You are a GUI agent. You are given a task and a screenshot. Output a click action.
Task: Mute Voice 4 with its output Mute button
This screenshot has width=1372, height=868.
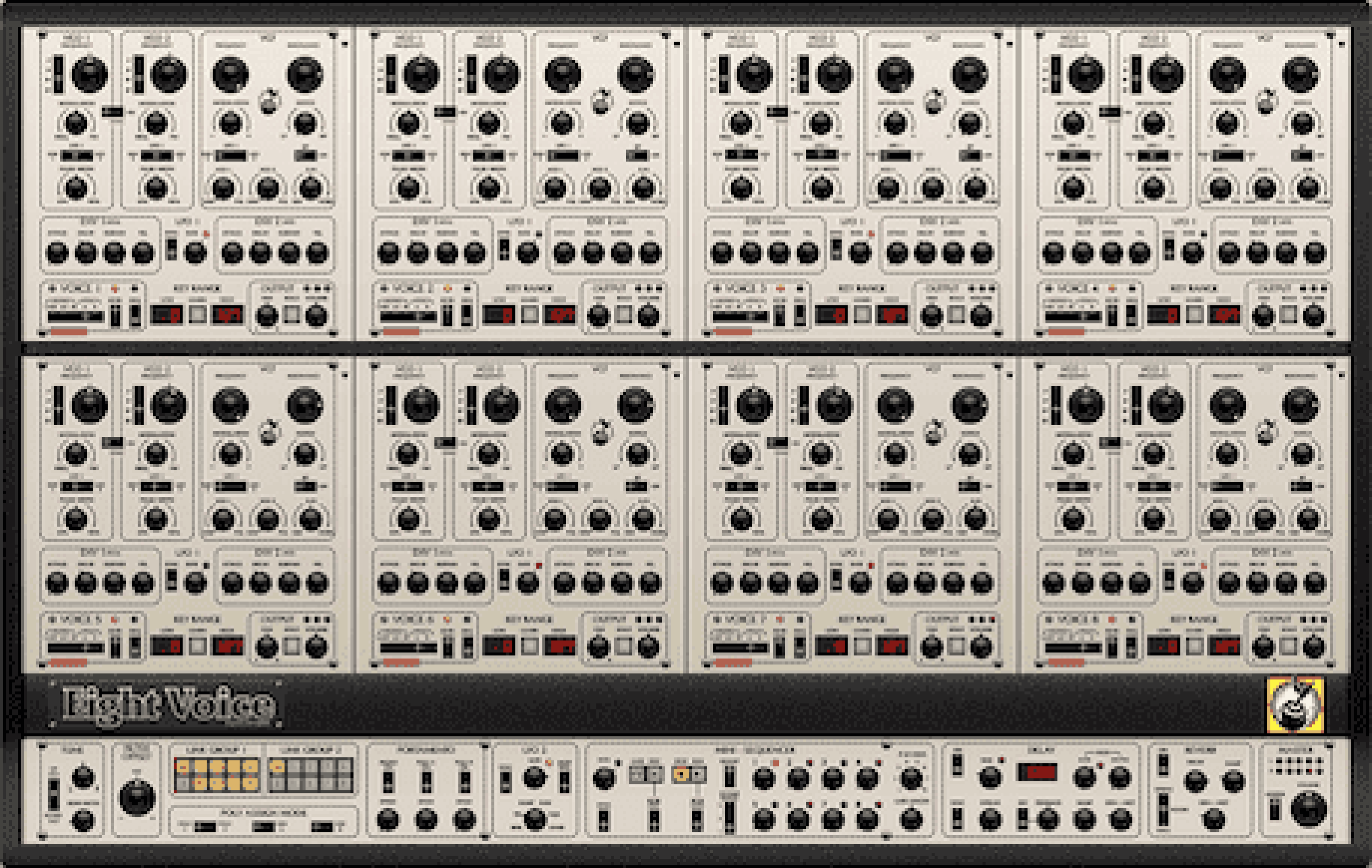pyautogui.click(x=1289, y=314)
